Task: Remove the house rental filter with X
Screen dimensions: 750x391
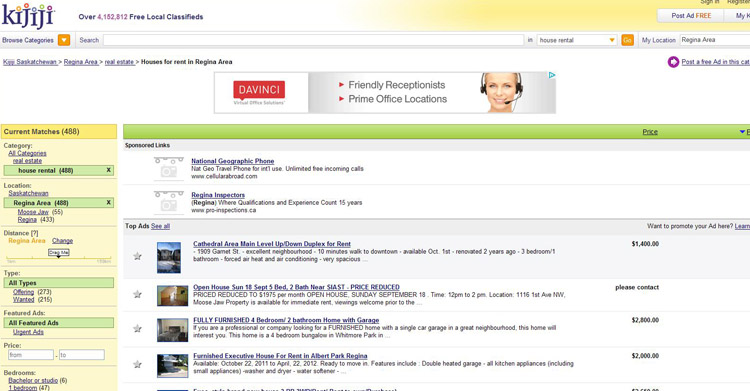Action: tap(109, 170)
